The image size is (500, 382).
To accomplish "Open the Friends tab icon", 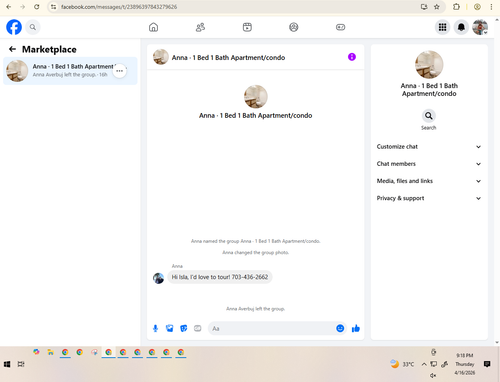I will [200, 27].
